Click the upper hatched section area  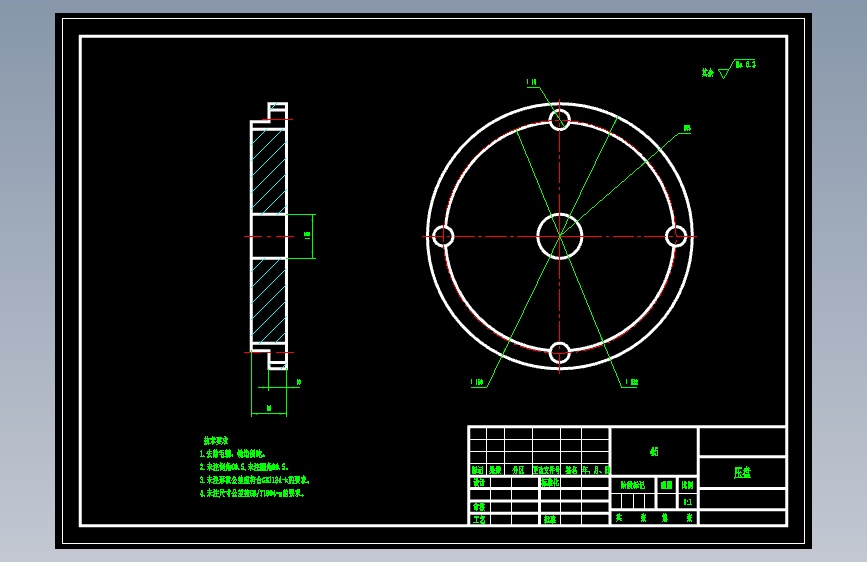(269, 171)
